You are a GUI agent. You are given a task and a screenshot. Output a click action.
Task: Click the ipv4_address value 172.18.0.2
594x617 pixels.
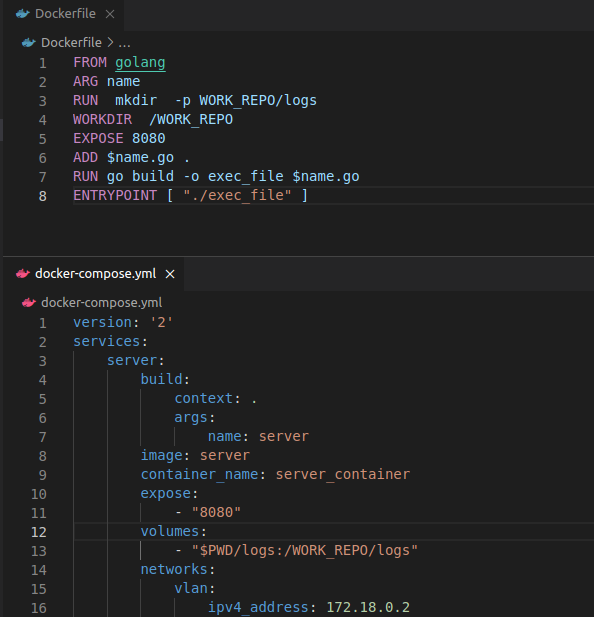click(368, 607)
